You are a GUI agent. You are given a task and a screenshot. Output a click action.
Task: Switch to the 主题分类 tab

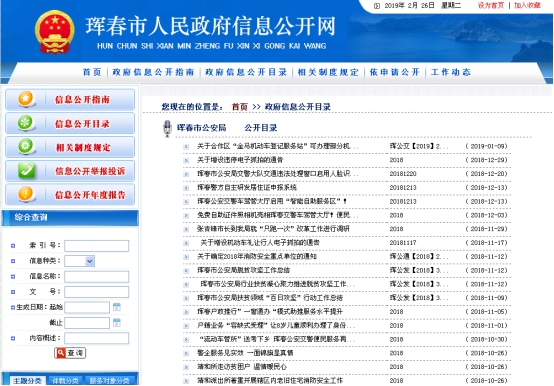(27, 380)
